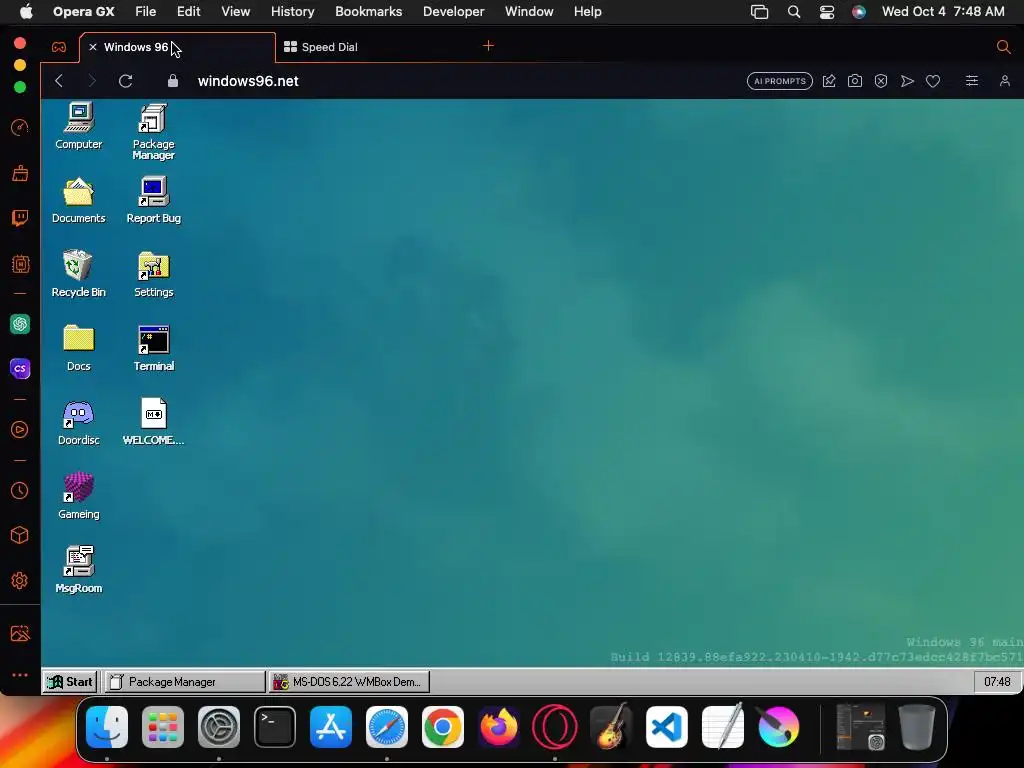Screen dimensions: 1024x768
Task: Open the Developer menu
Action: click(x=453, y=12)
